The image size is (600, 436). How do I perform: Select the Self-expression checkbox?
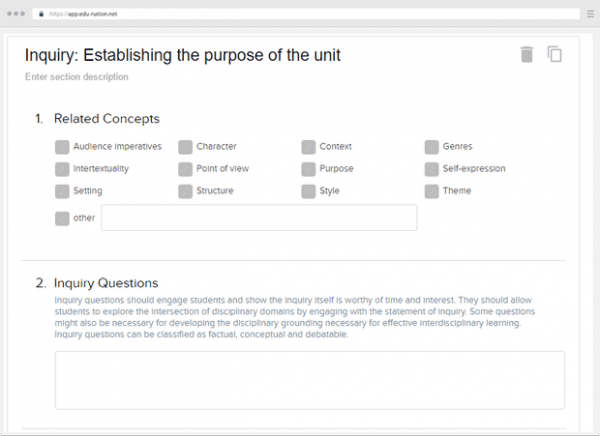pos(431,169)
